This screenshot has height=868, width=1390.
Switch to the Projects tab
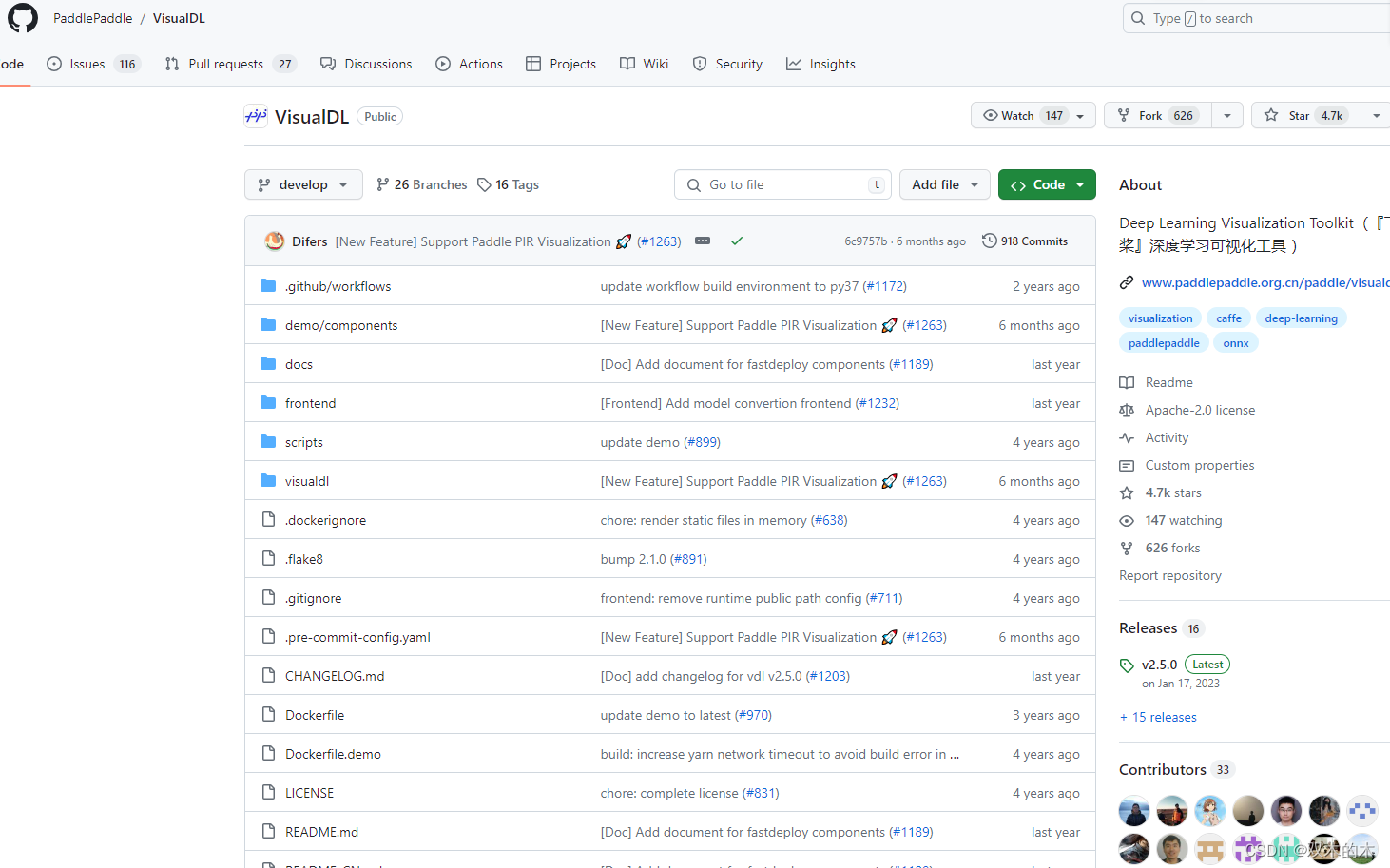561,64
